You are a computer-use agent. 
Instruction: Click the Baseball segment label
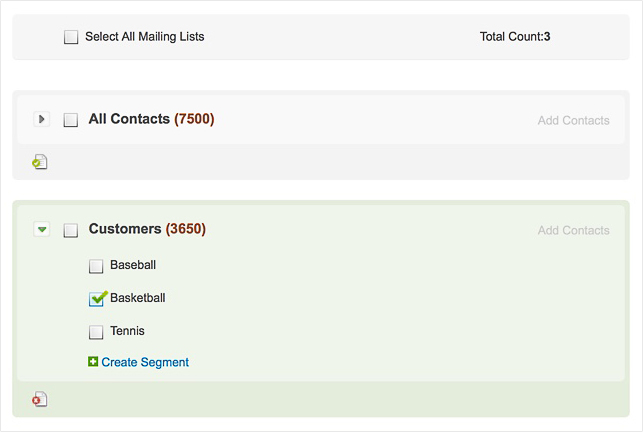[x=133, y=266]
